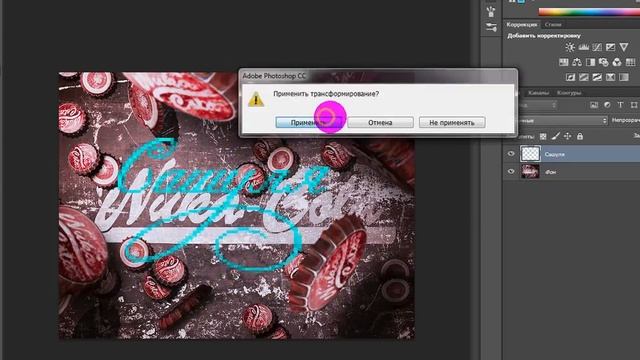Add an Invert adjustment layer
The width and height of the screenshot is (640, 360).
[570, 77]
